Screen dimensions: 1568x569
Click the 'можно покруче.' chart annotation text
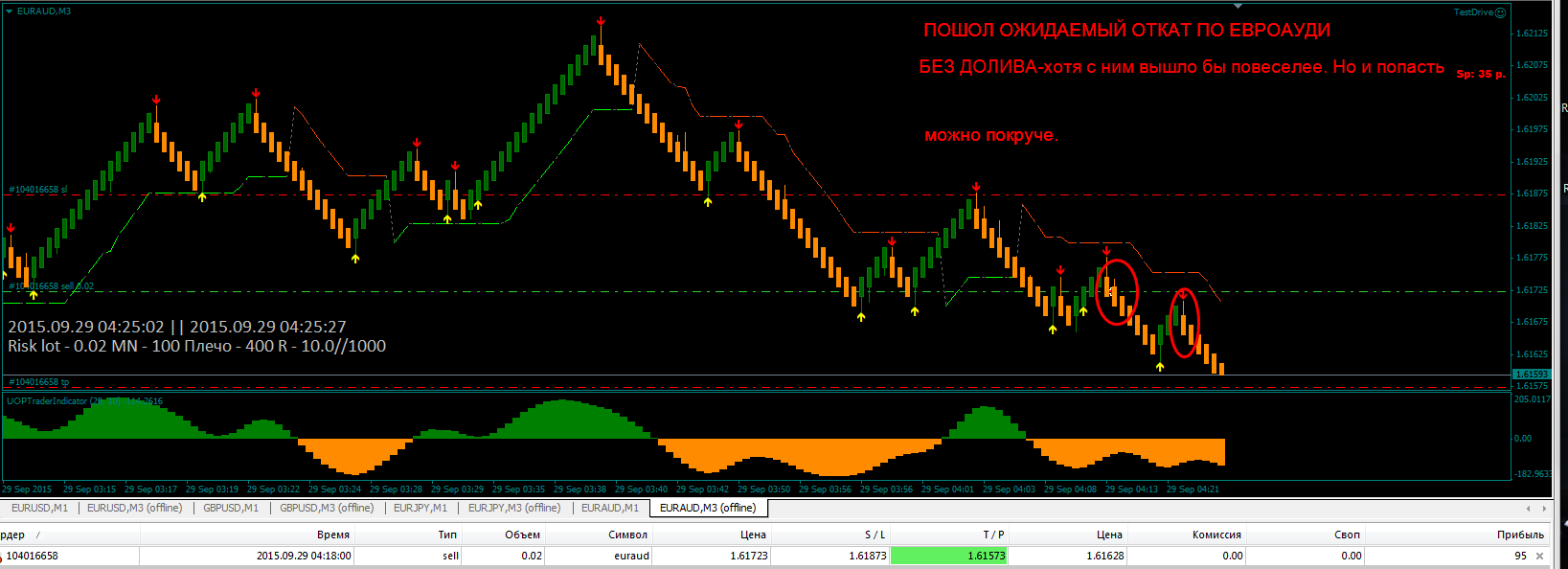tap(991, 135)
